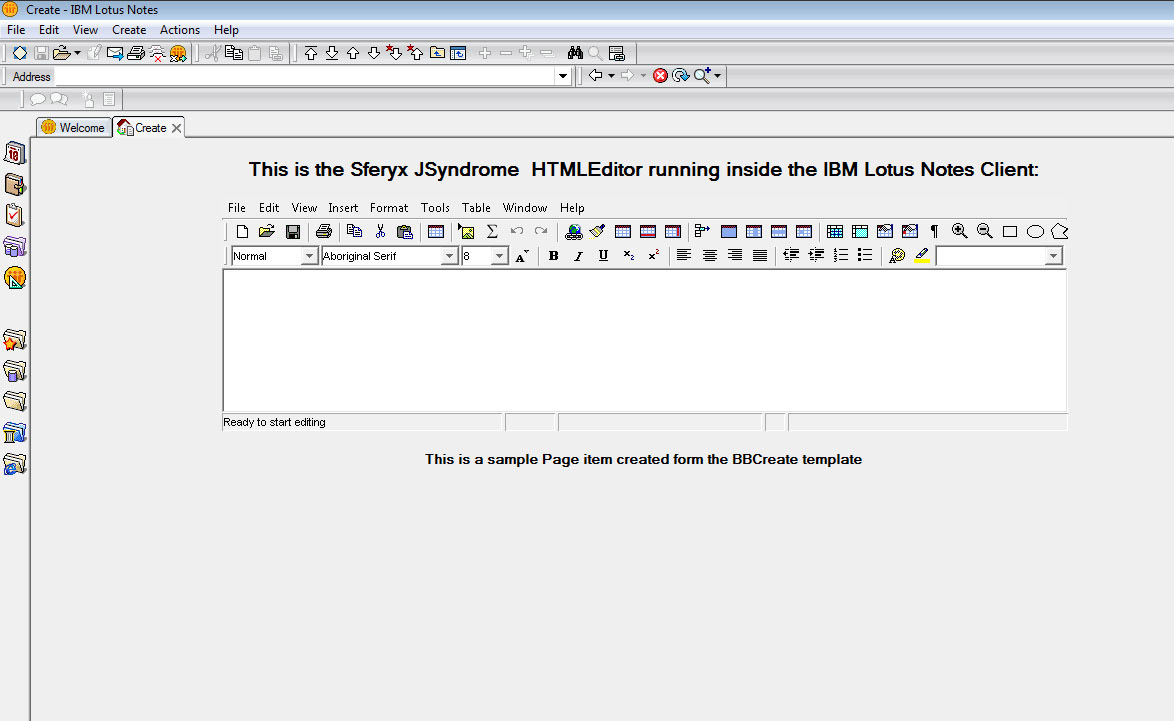Open the calendar icon in left bookmark bar
The width and height of the screenshot is (1174, 721).
point(14,153)
